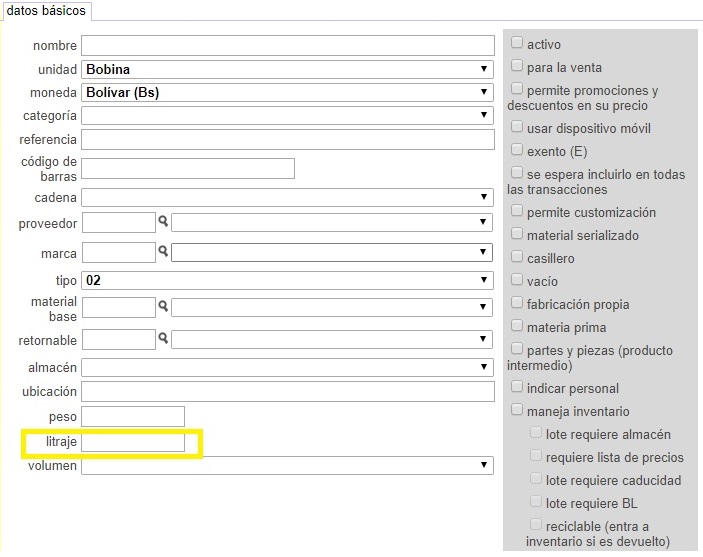Open the volumen dropdown
The image size is (703, 557).
[x=287, y=466]
